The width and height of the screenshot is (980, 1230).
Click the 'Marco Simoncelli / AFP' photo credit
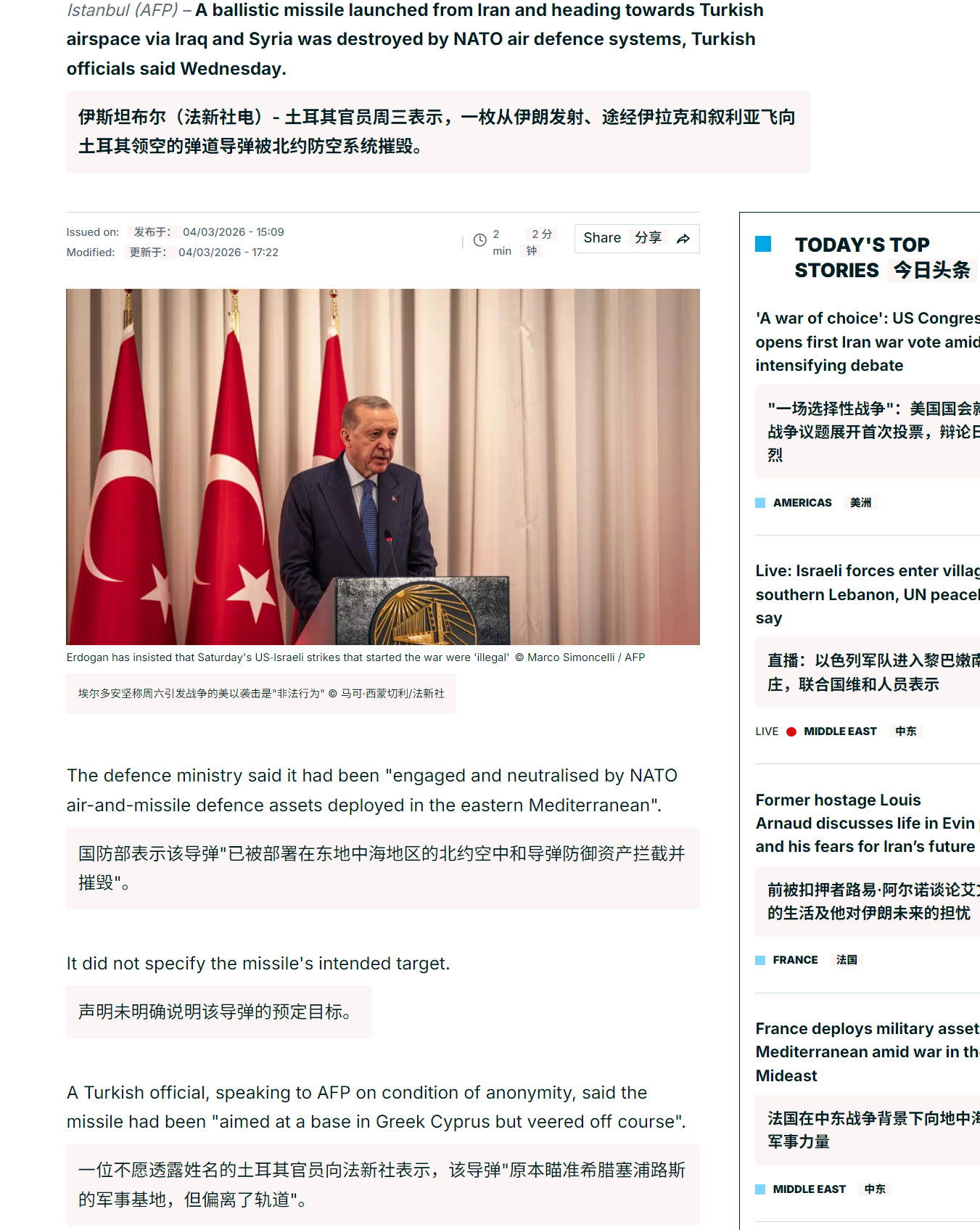tap(586, 657)
